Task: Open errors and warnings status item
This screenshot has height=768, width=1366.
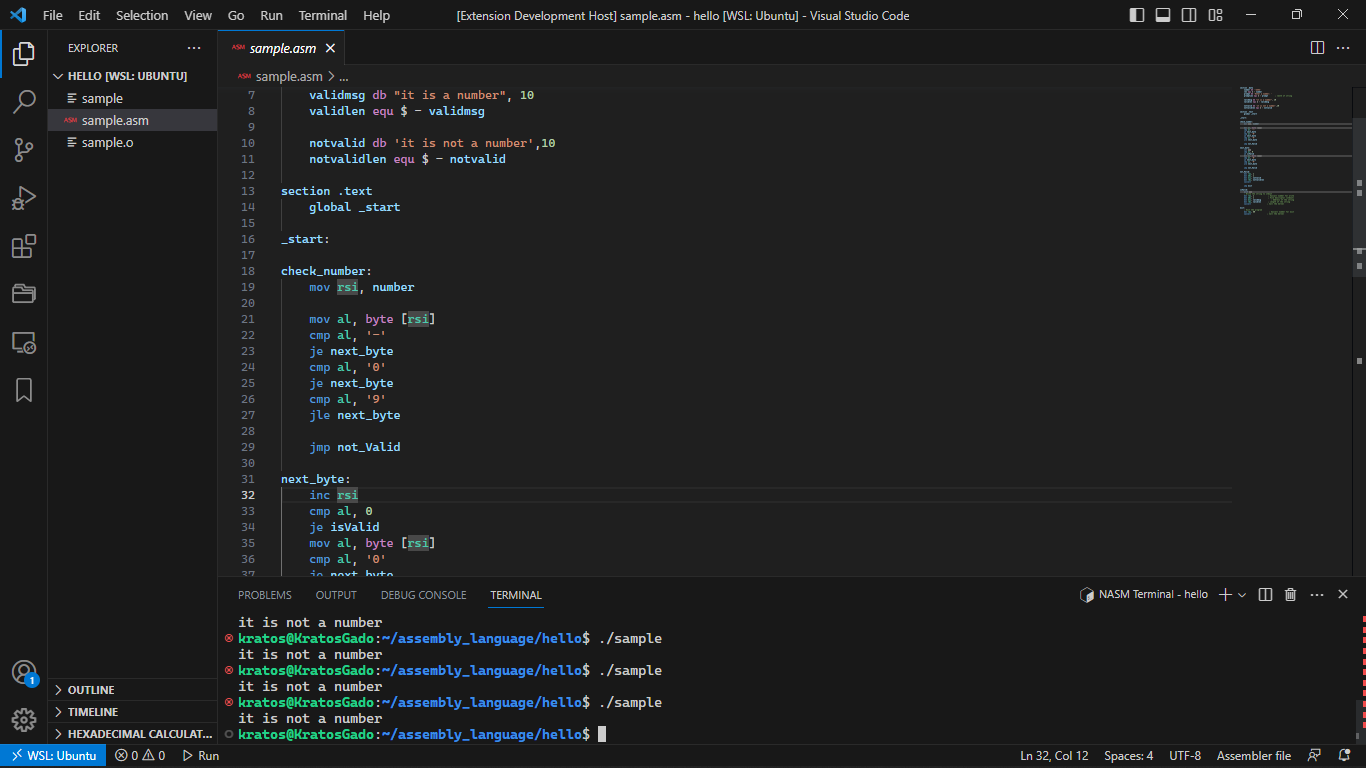Action: pos(140,756)
